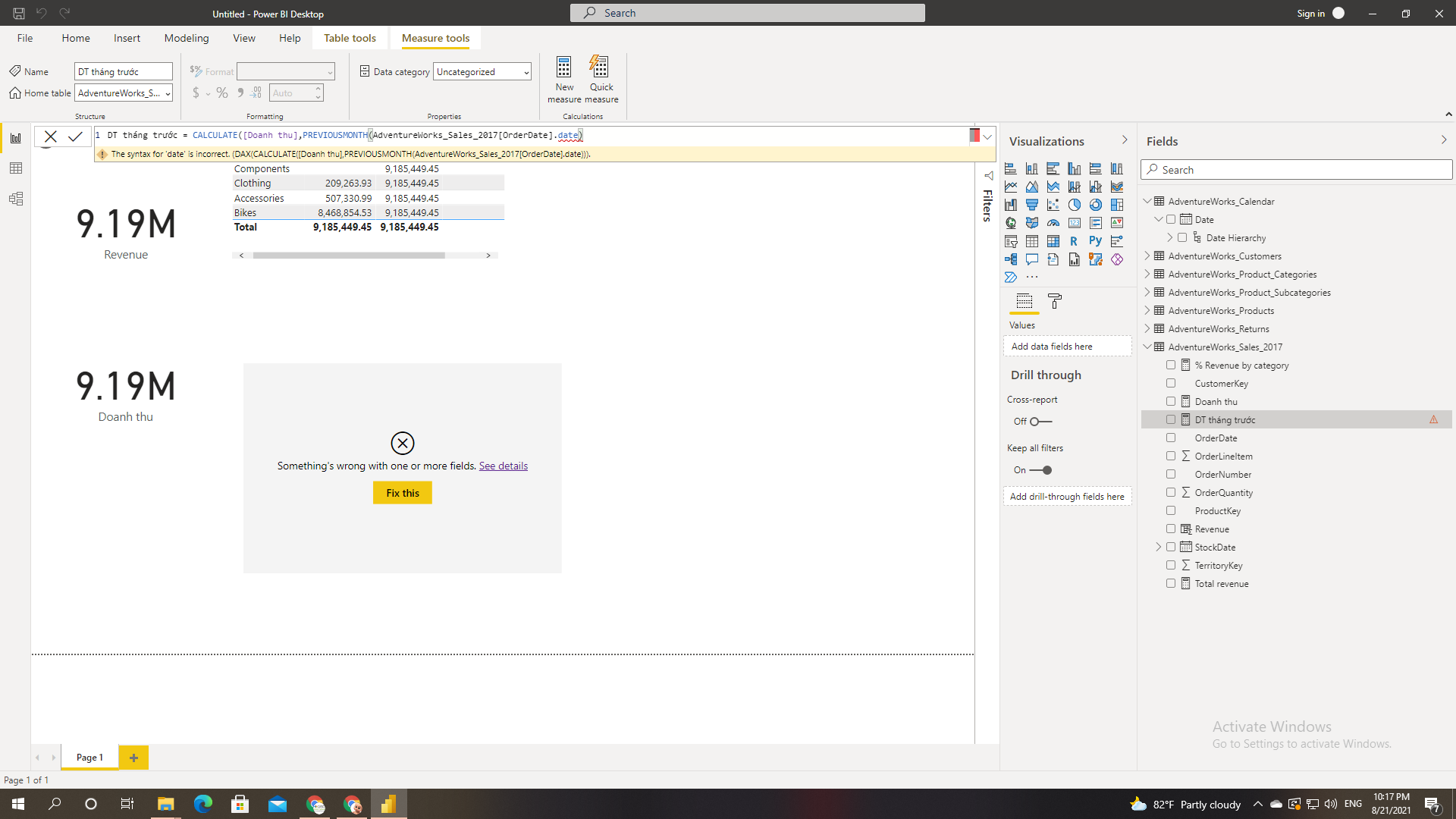Expand AdventureWorks_Products table
Image resolution: width=1456 pixels, height=819 pixels.
coord(1147,310)
